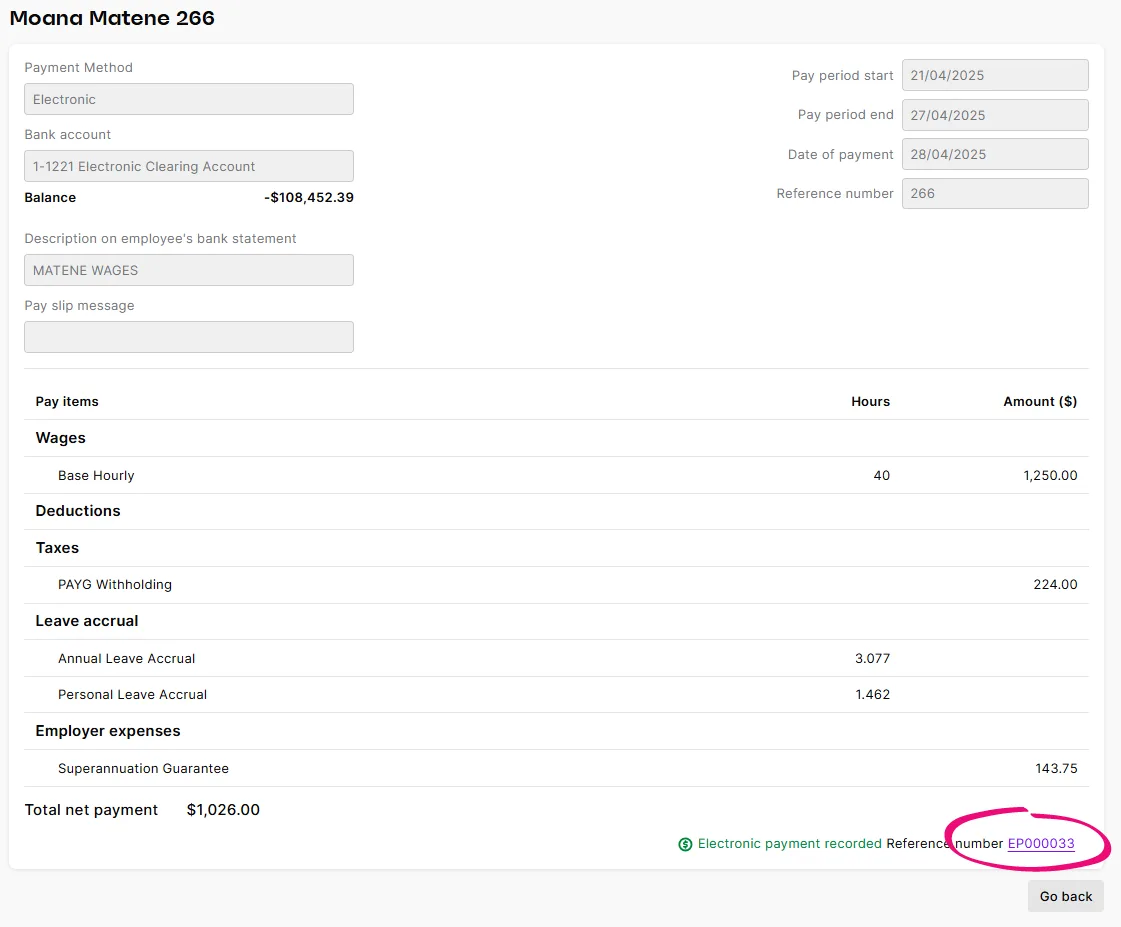Click the Pay period start date field
Screen dimensions: 1121x927
[994, 75]
